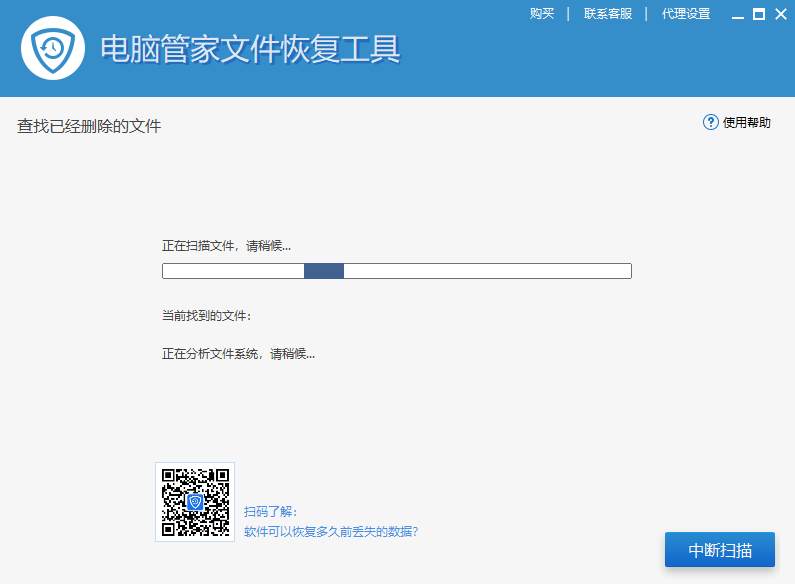
Task: Open 代理设置 proxy settings
Action: pos(686,14)
